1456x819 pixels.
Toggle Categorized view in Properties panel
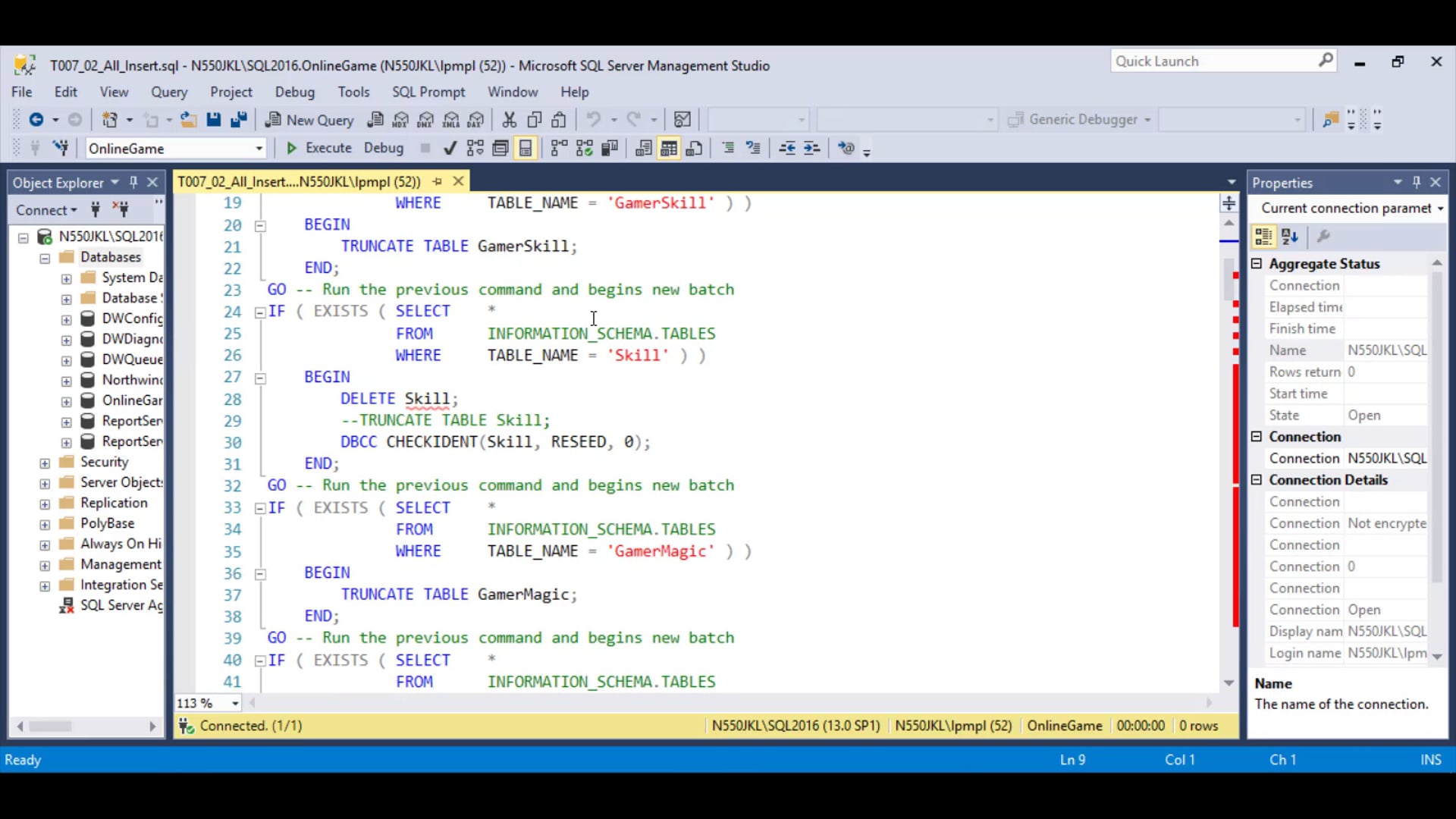click(x=1263, y=237)
